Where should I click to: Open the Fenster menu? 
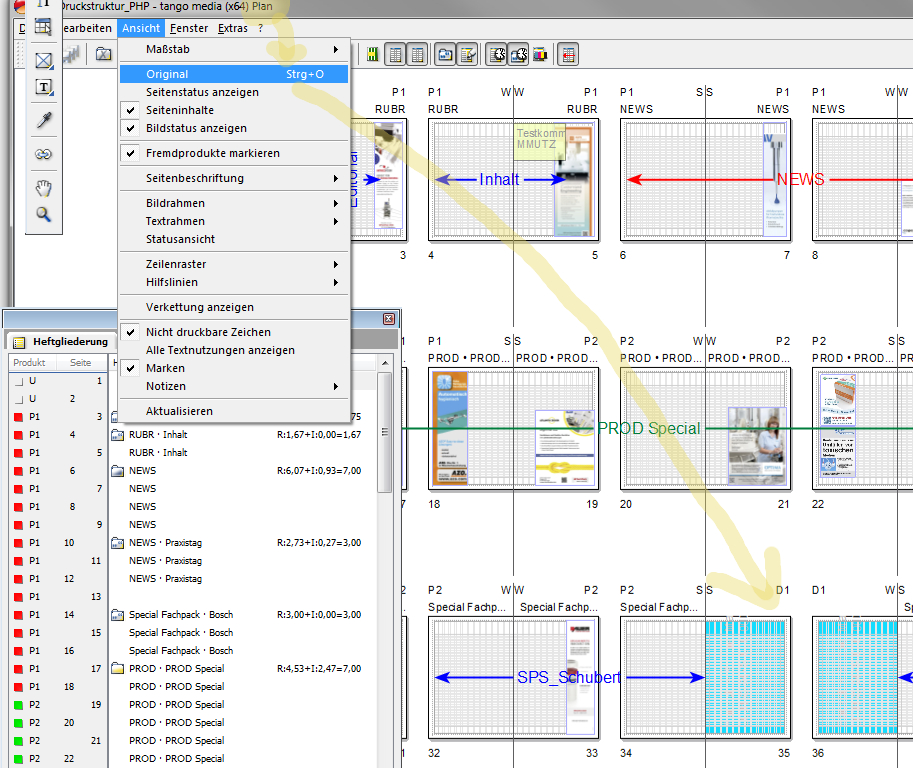pos(189,28)
